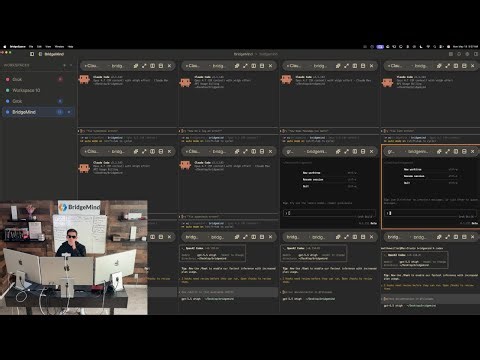This screenshot has height=360, width=480.
Task: Click the date and time in macOS menu bar
Action: 465,47
